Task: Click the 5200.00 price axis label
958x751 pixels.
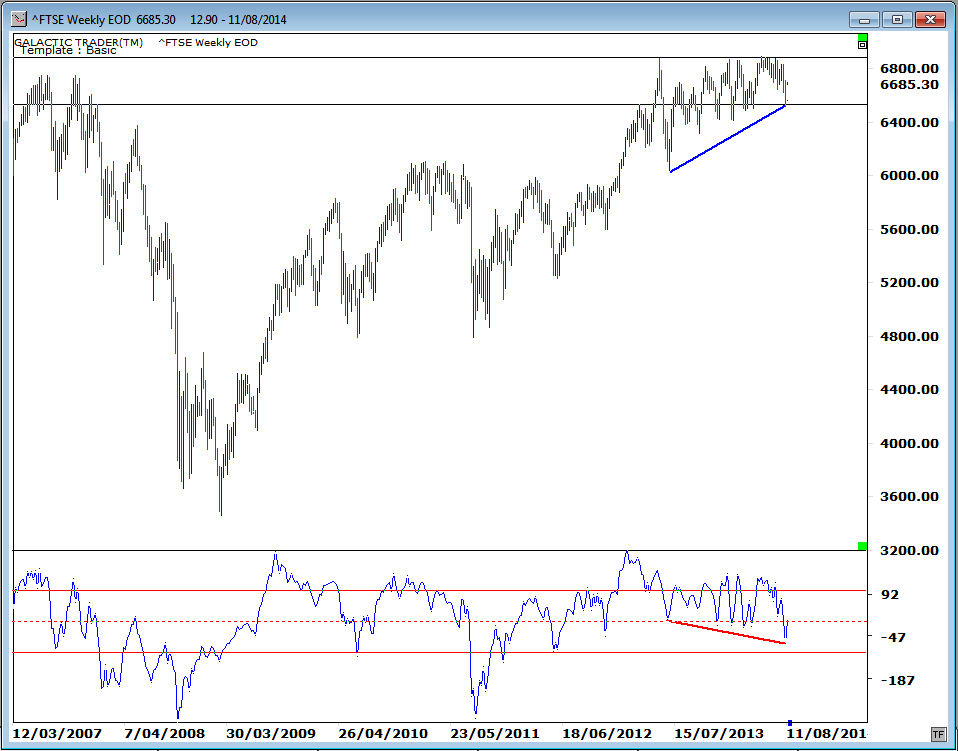Action: click(x=909, y=282)
